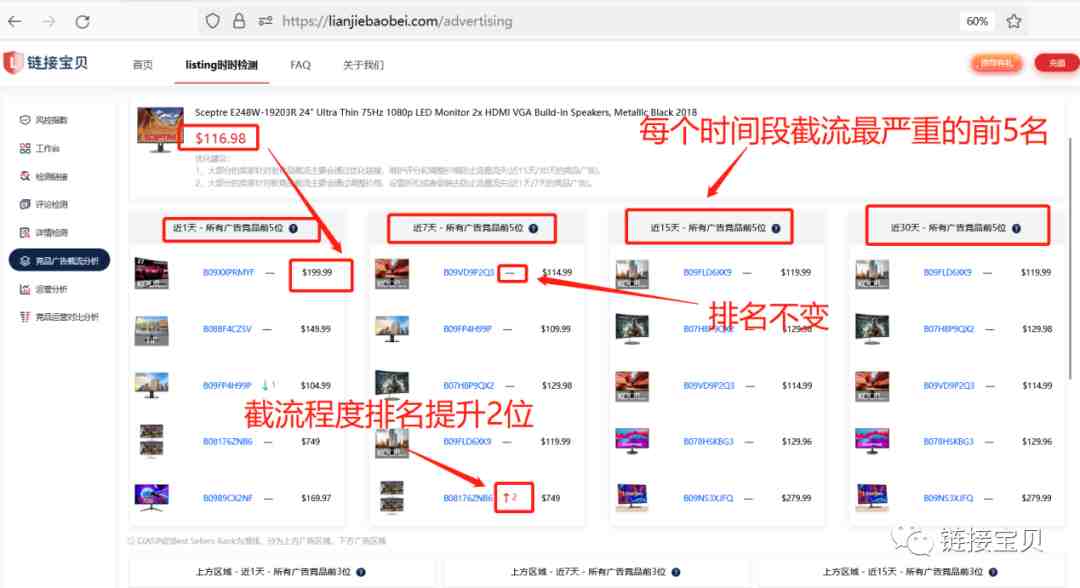
Task: Open ASIN link B088F4CZSV in 近1天 list
Action: (227, 329)
